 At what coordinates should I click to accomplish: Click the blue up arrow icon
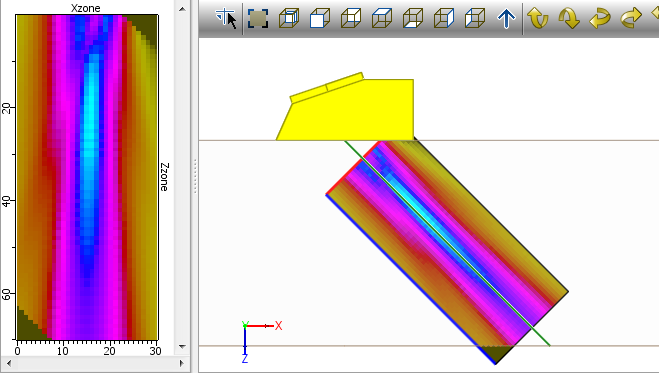point(506,18)
